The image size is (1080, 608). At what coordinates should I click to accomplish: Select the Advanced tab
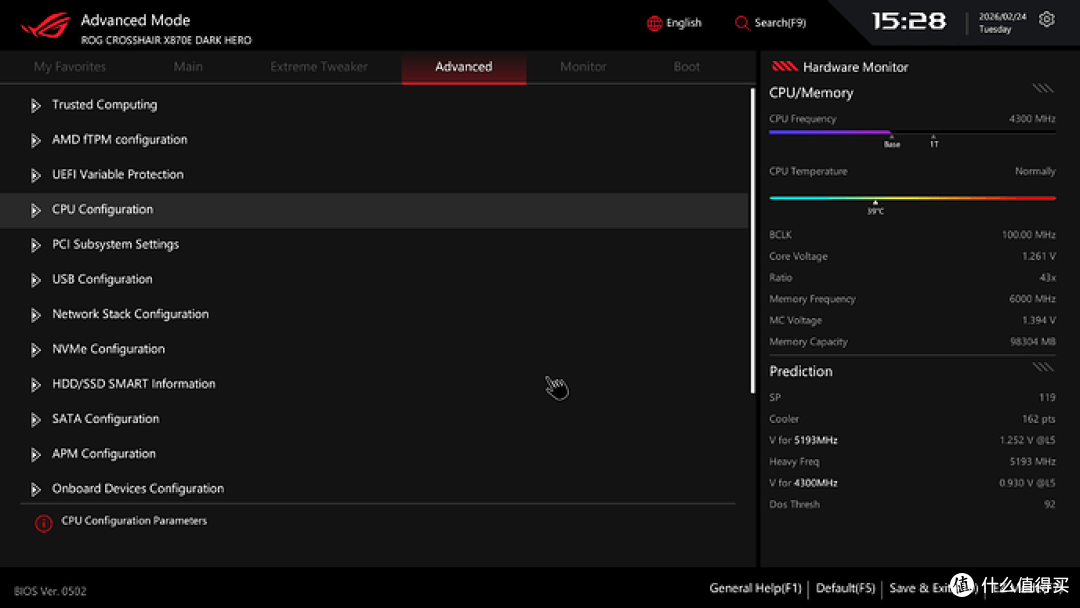tap(464, 67)
